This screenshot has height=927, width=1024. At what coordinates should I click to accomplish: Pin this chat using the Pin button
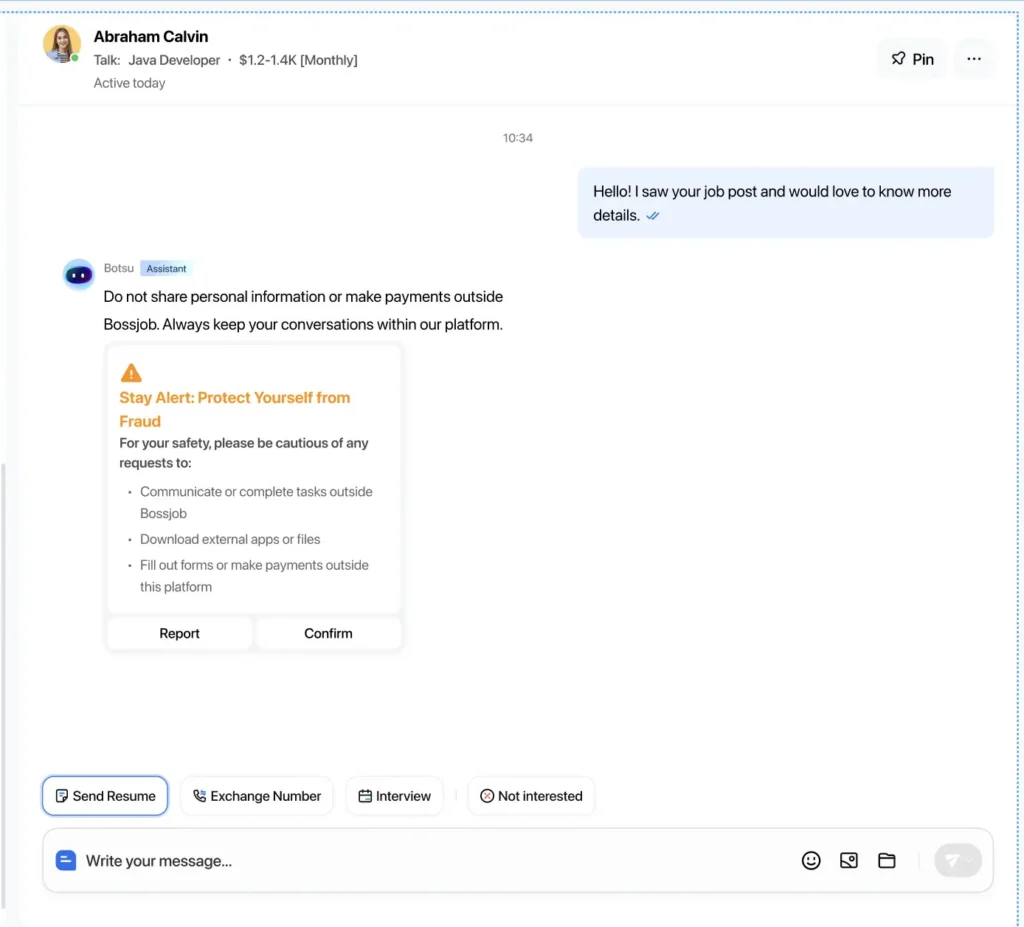pos(912,59)
